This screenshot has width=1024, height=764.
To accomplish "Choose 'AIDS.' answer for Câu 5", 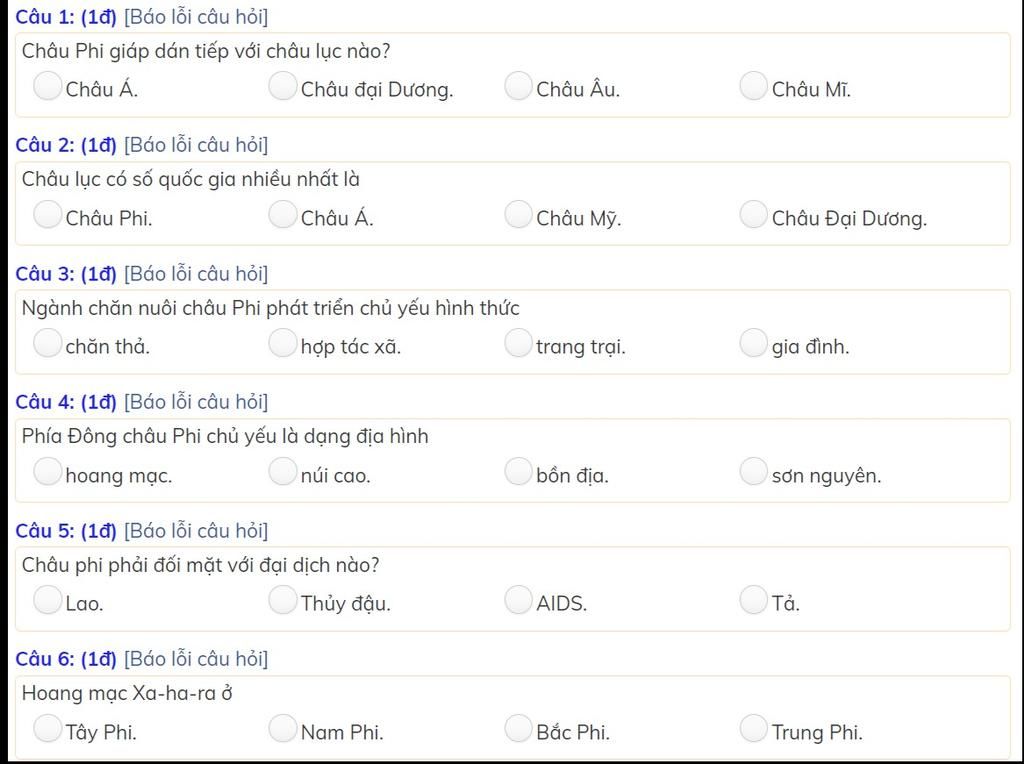I will pyautogui.click(x=518, y=599).
